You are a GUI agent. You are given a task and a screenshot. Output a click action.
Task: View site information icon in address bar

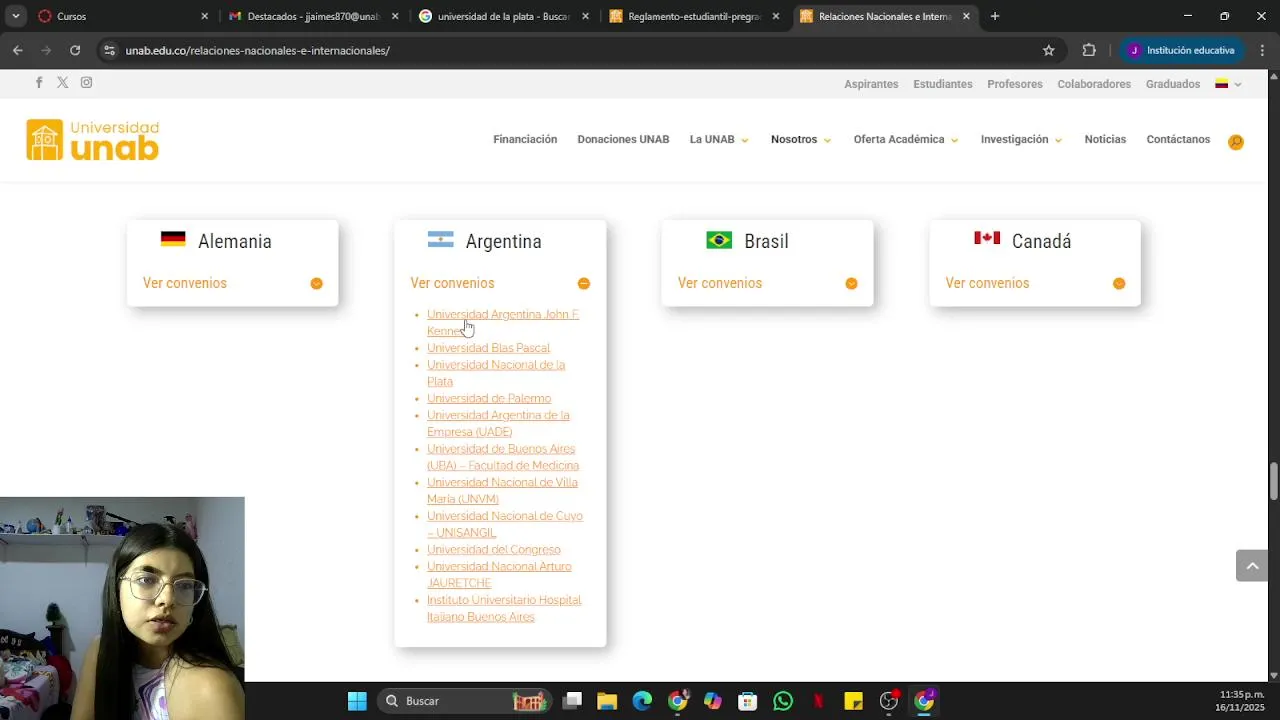[x=109, y=50]
